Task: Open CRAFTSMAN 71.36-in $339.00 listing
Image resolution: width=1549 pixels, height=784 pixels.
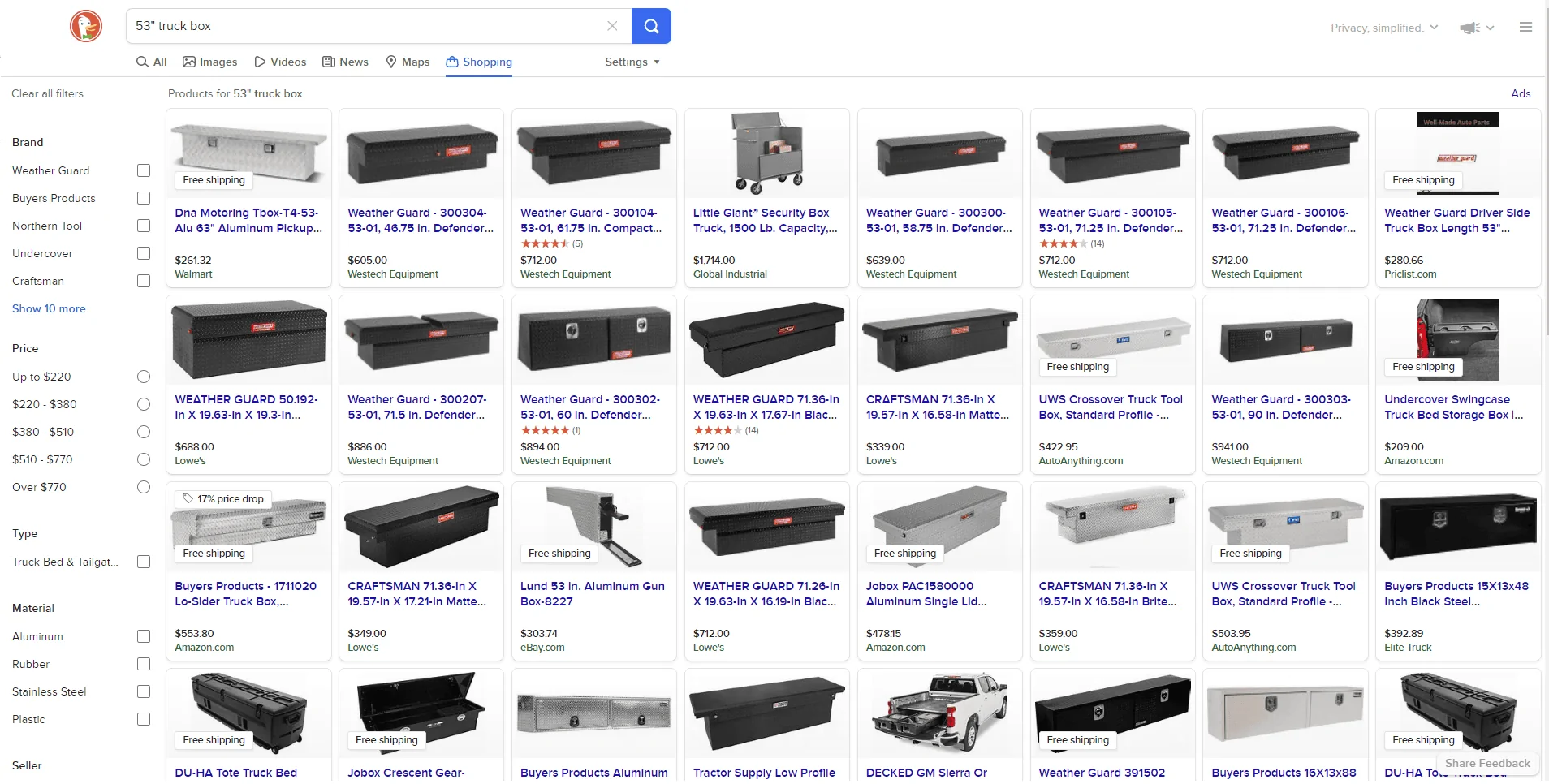Action: point(938,407)
